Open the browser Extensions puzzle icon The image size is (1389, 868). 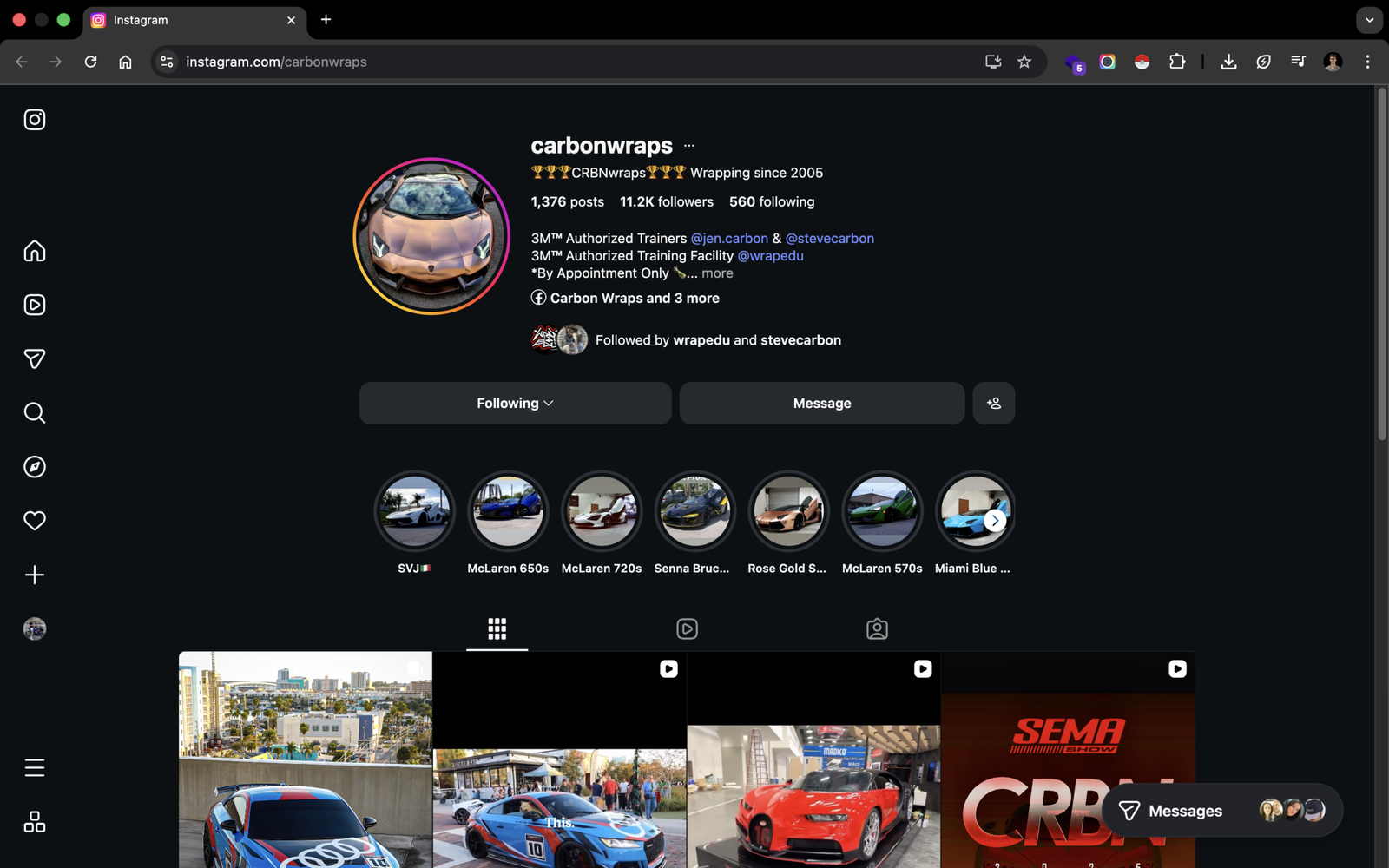pos(1177,62)
